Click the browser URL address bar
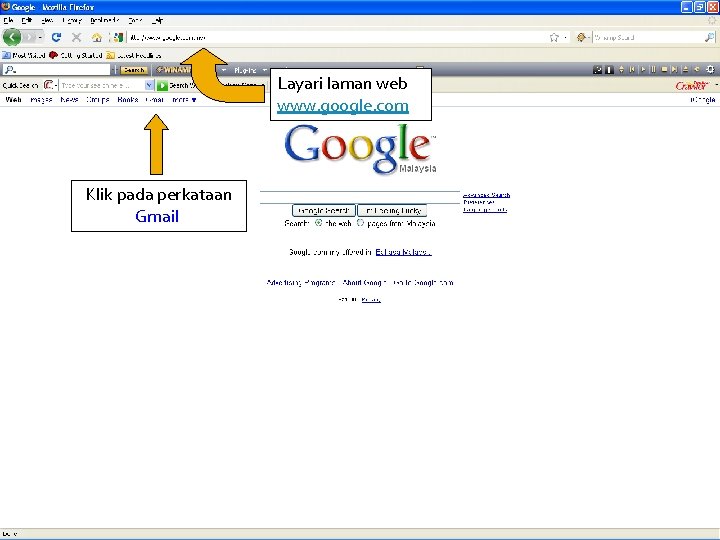The width and height of the screenshot is (720, 540). [338, 37]
